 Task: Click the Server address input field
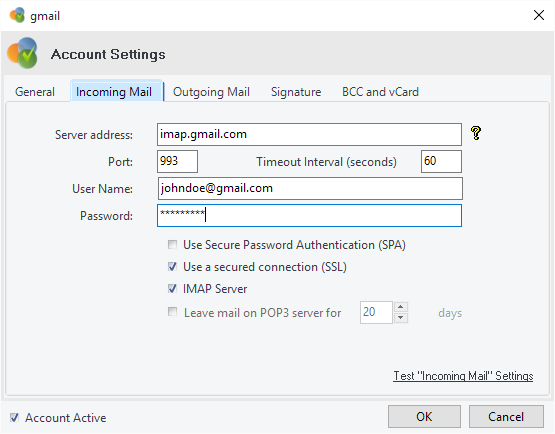click(309, 134)
